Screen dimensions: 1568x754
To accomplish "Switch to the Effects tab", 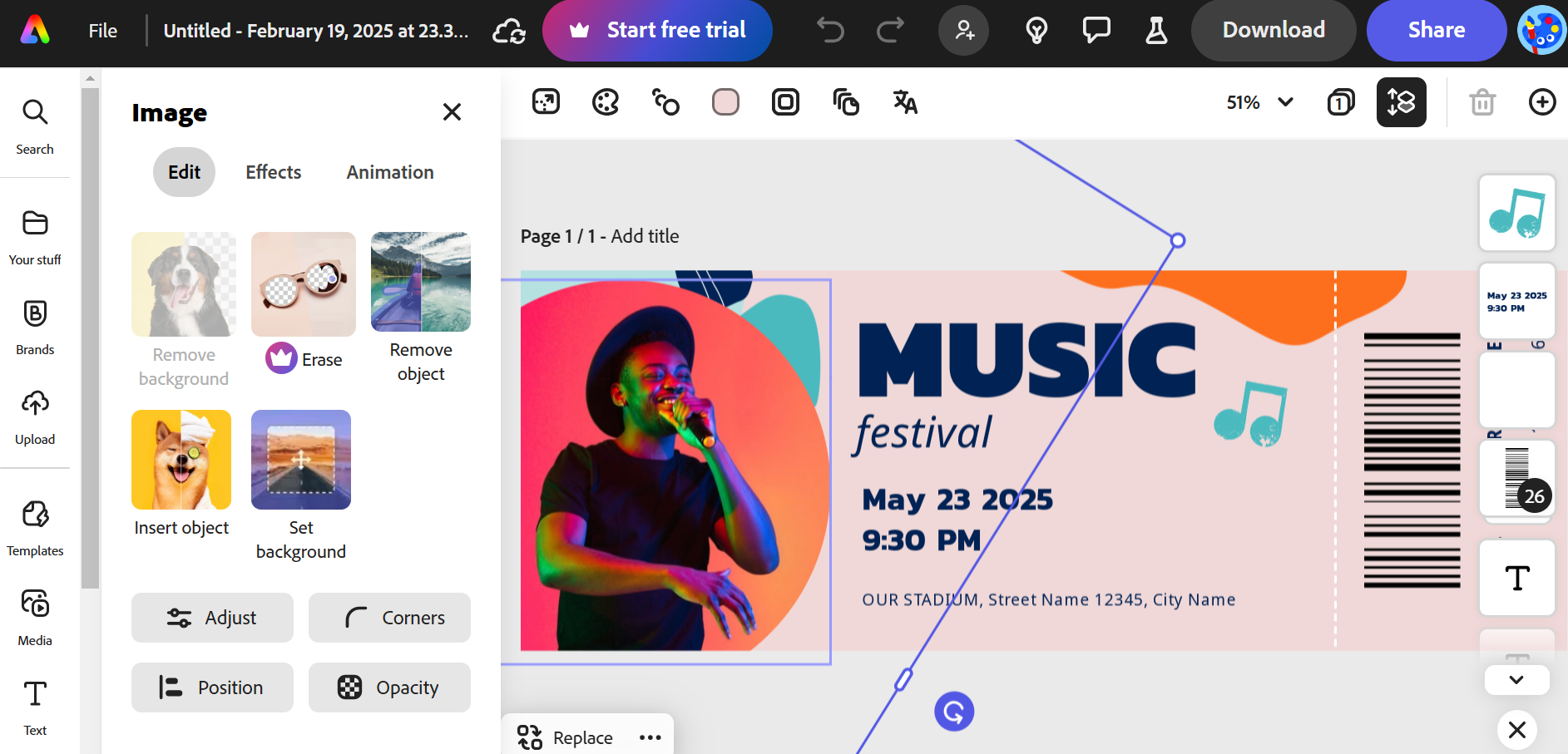I will click(273, 172).
